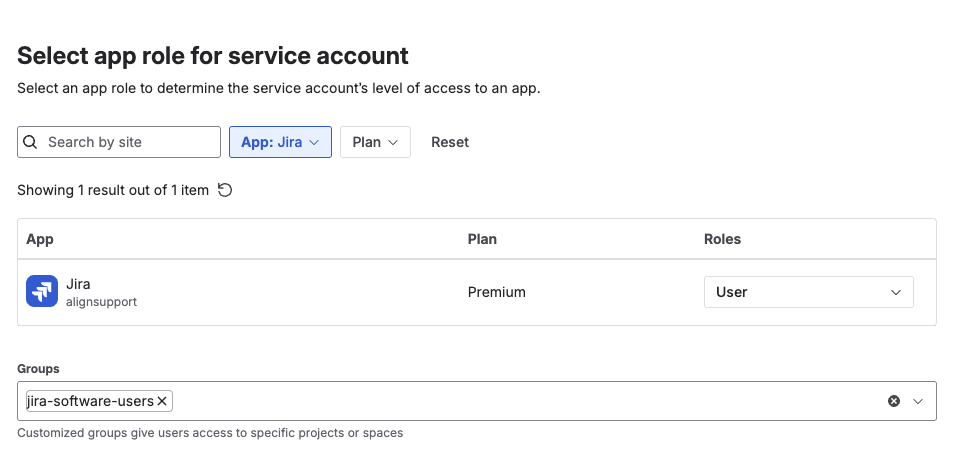Click the Showing 1 result text
This screenshot has width=967, height=464.
pyautogui.click(x=113, y=190)
